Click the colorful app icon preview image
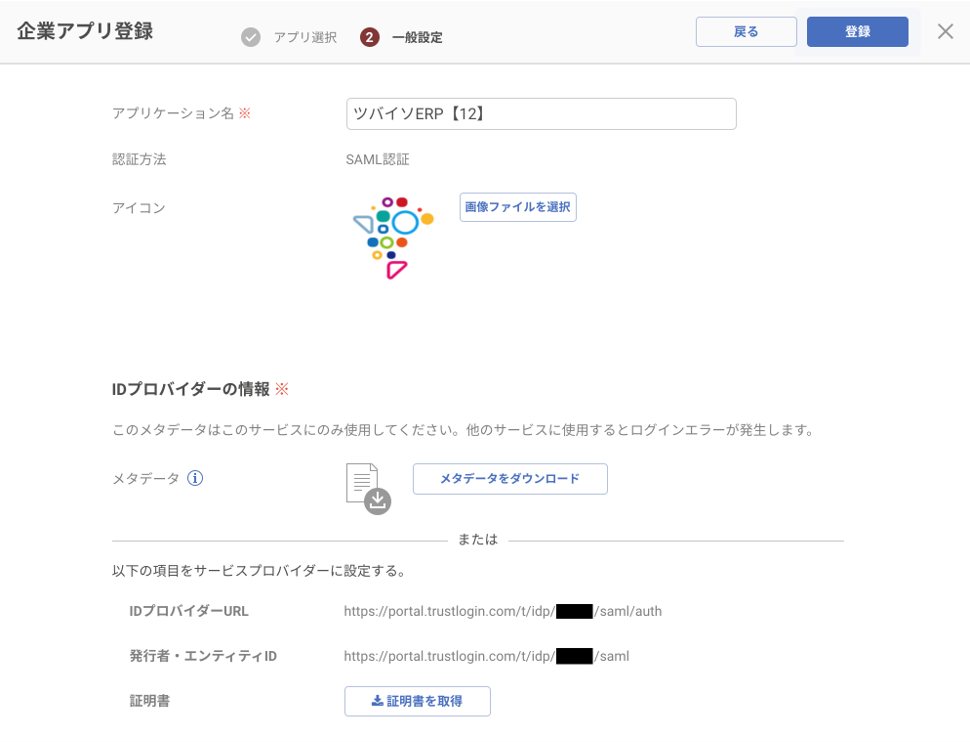Viewport: 970px width, 742px height. pos(393,237)
